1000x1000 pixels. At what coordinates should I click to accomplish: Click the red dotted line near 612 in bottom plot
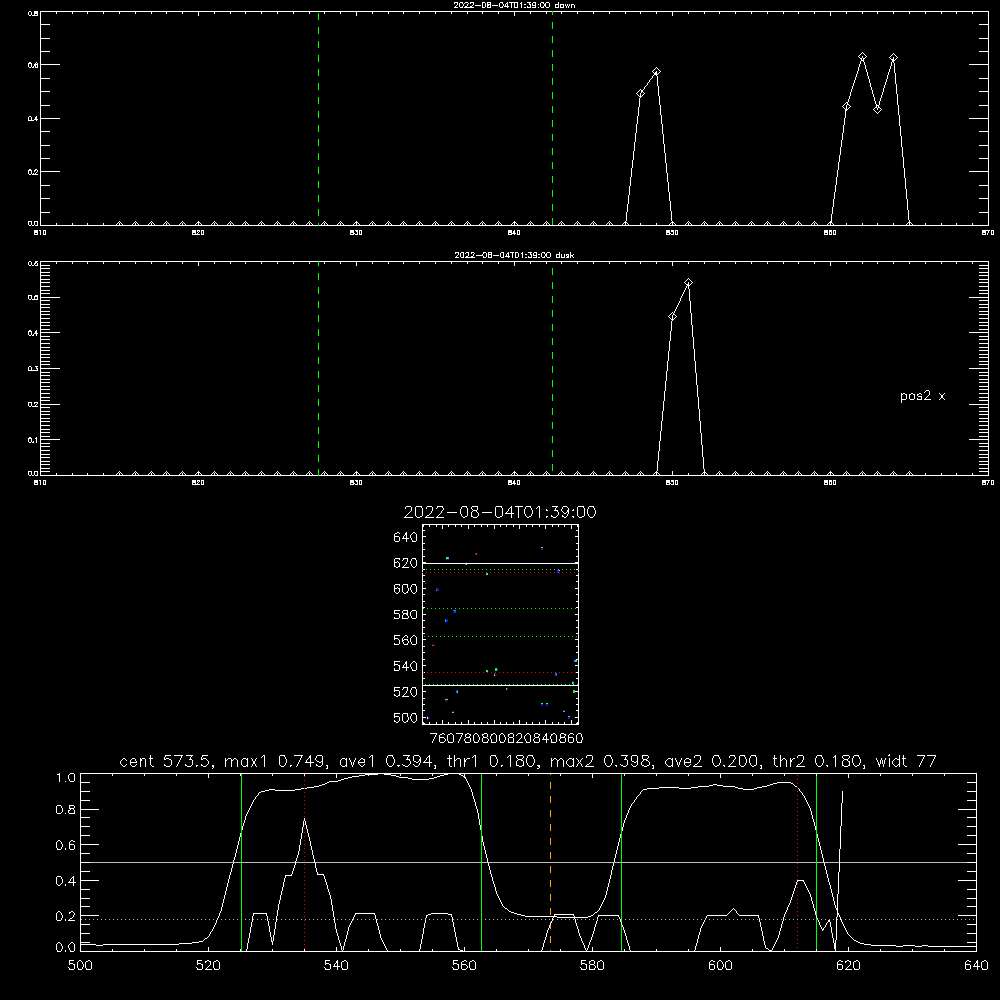click(x=797, y=861)
